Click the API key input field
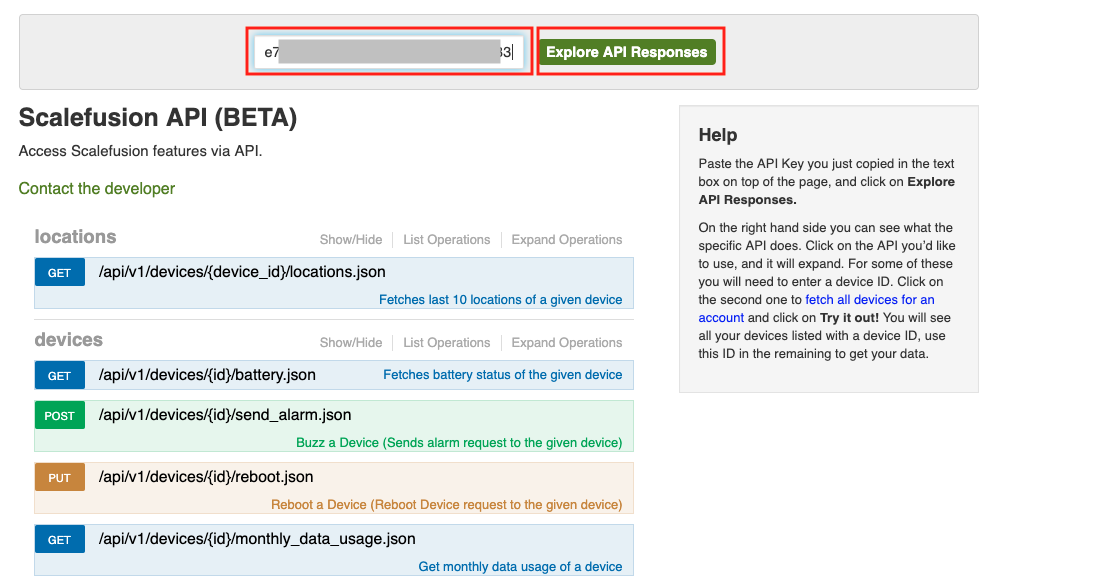Image resolution: width=1101 pixels, height=578 pixels. (389, 52)
